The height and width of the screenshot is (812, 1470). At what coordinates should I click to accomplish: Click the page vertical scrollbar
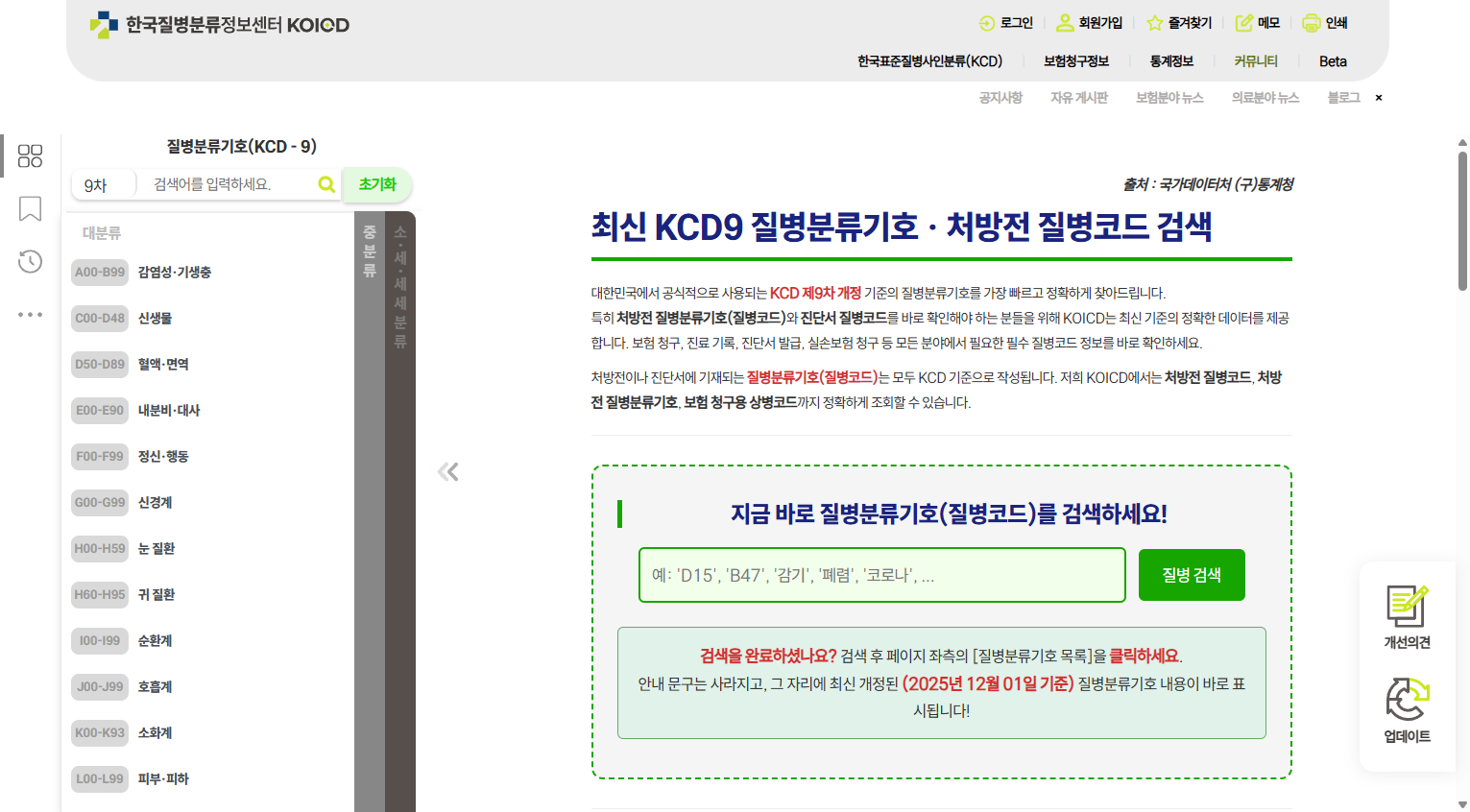[1462, 221]
